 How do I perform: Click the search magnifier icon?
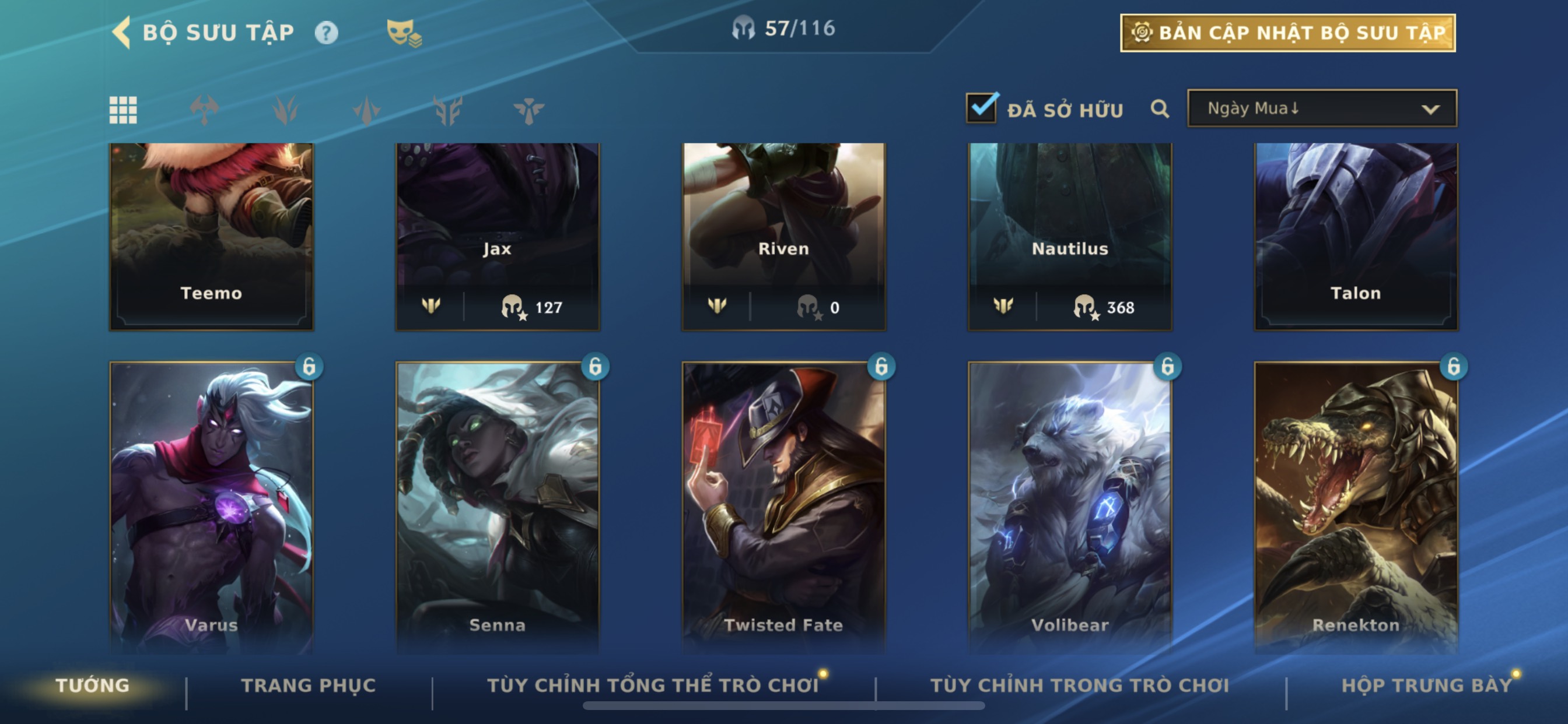click(x=1160, y=110)
